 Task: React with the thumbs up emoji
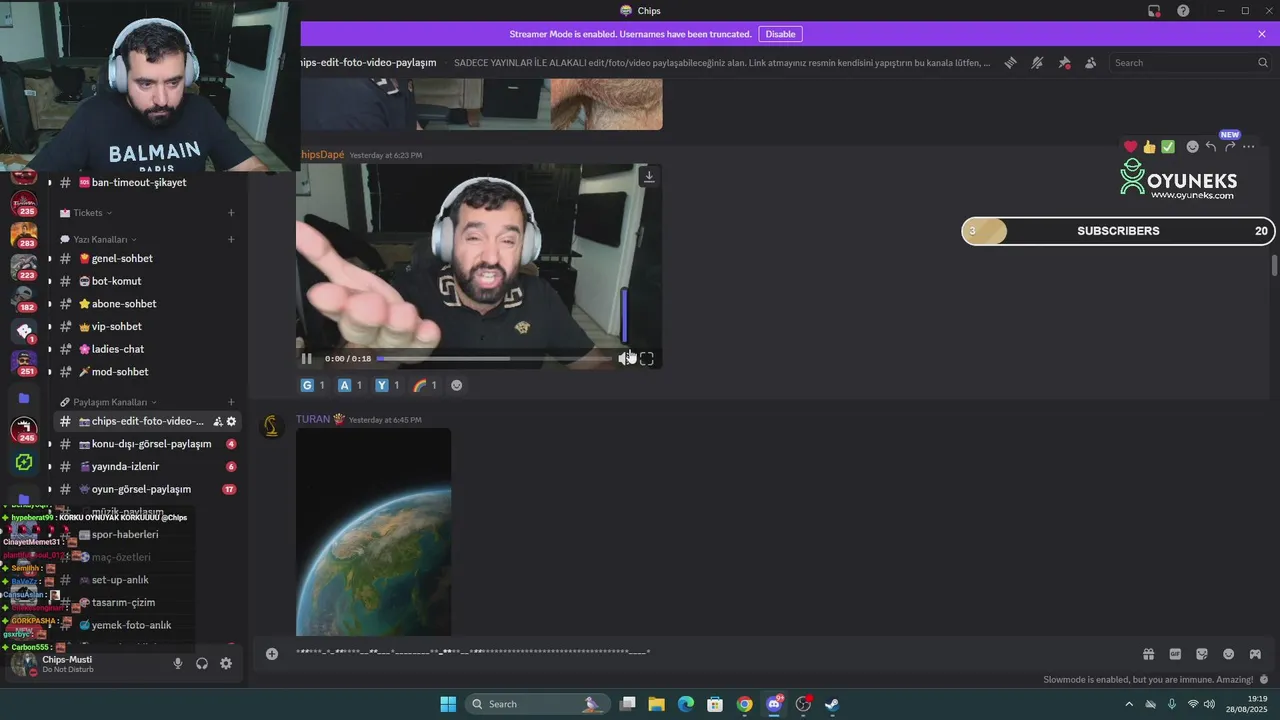(1149, 147)
